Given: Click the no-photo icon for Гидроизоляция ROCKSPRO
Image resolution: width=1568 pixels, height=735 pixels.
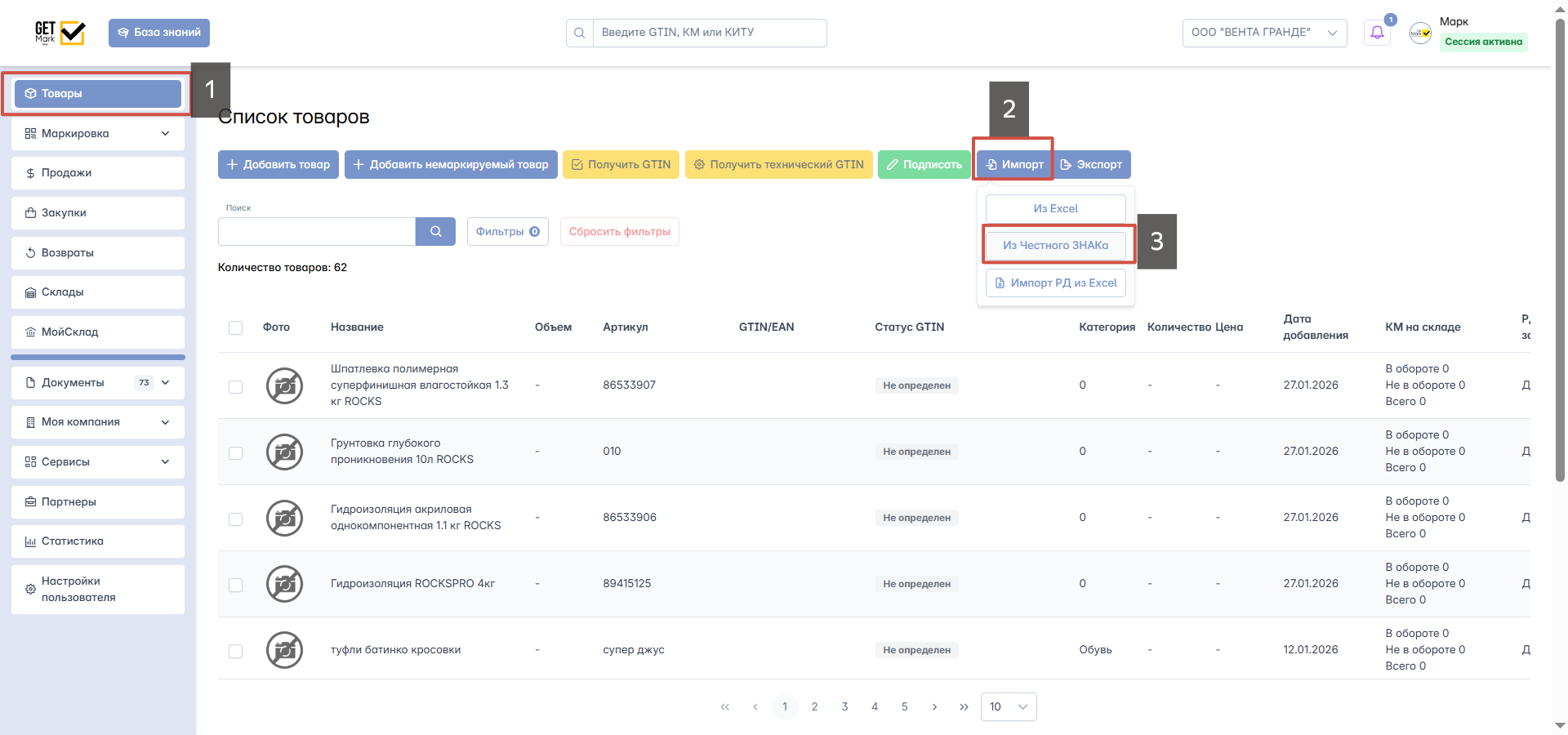Looking at the screenshot, I should click(284, 584).
